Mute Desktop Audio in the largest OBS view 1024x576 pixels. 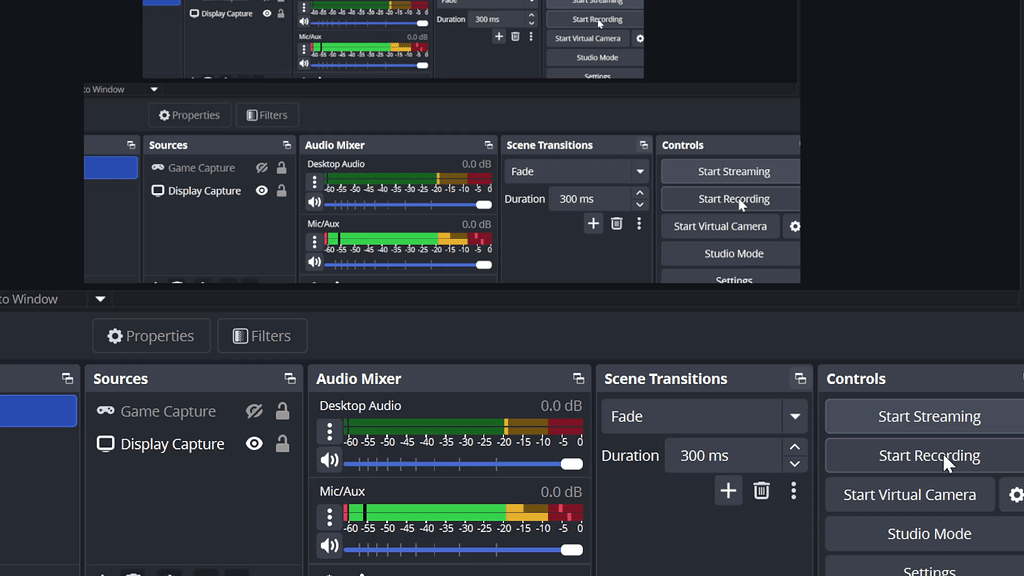tap(329, 460)
